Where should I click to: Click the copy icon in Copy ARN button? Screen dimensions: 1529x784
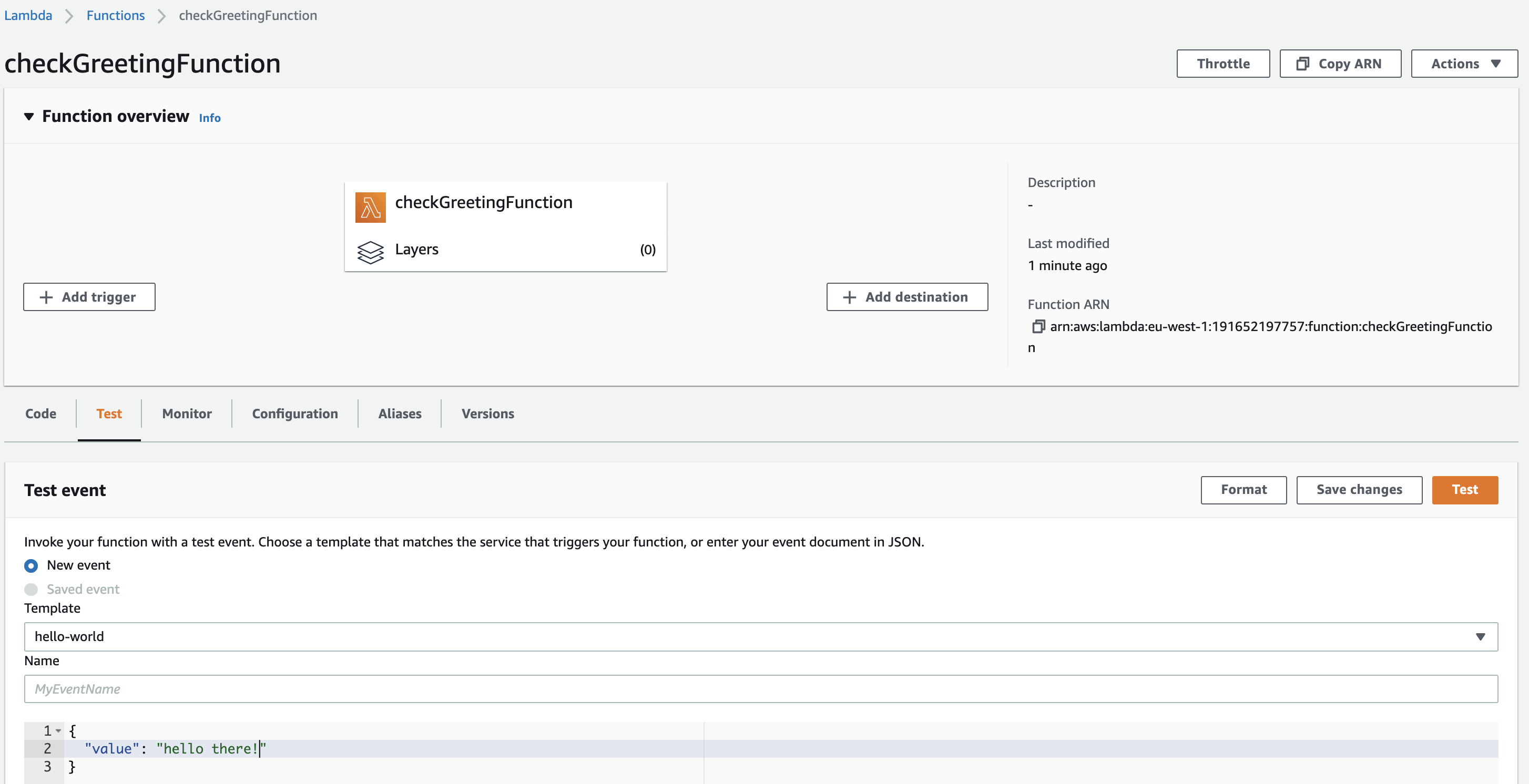click(1302, 64)
